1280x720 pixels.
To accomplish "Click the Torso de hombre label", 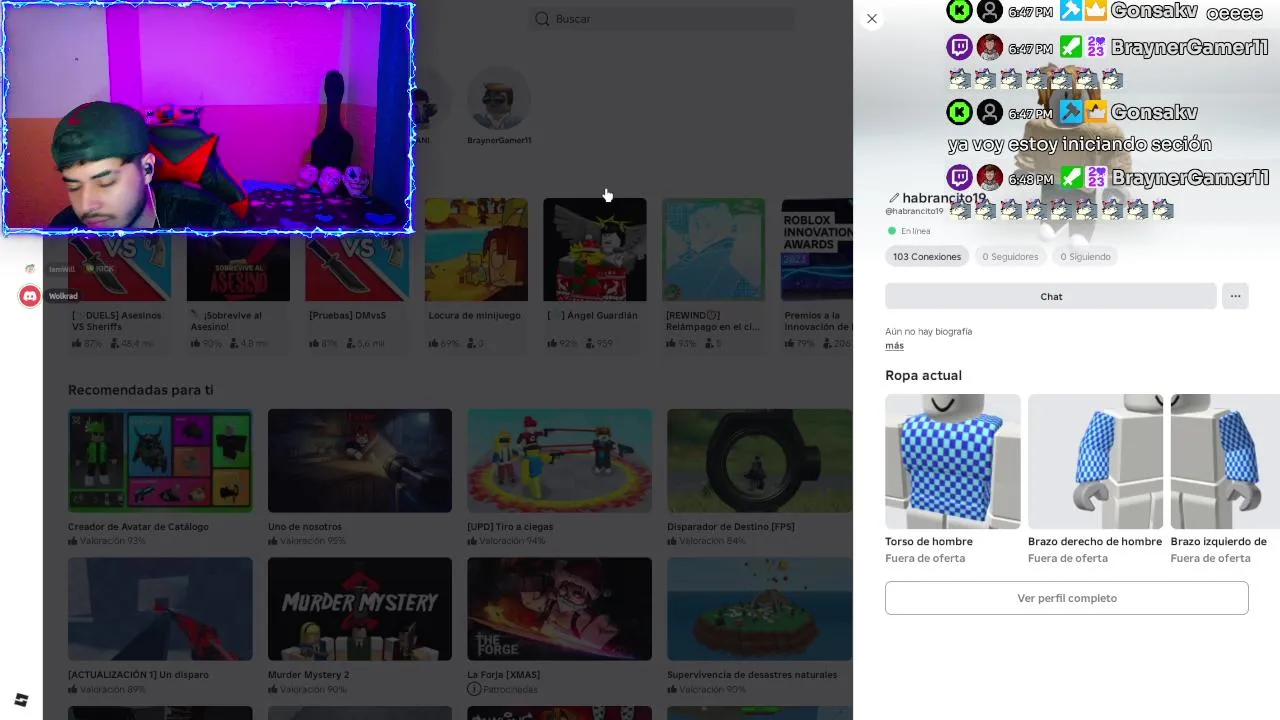I will coord(929,542).
